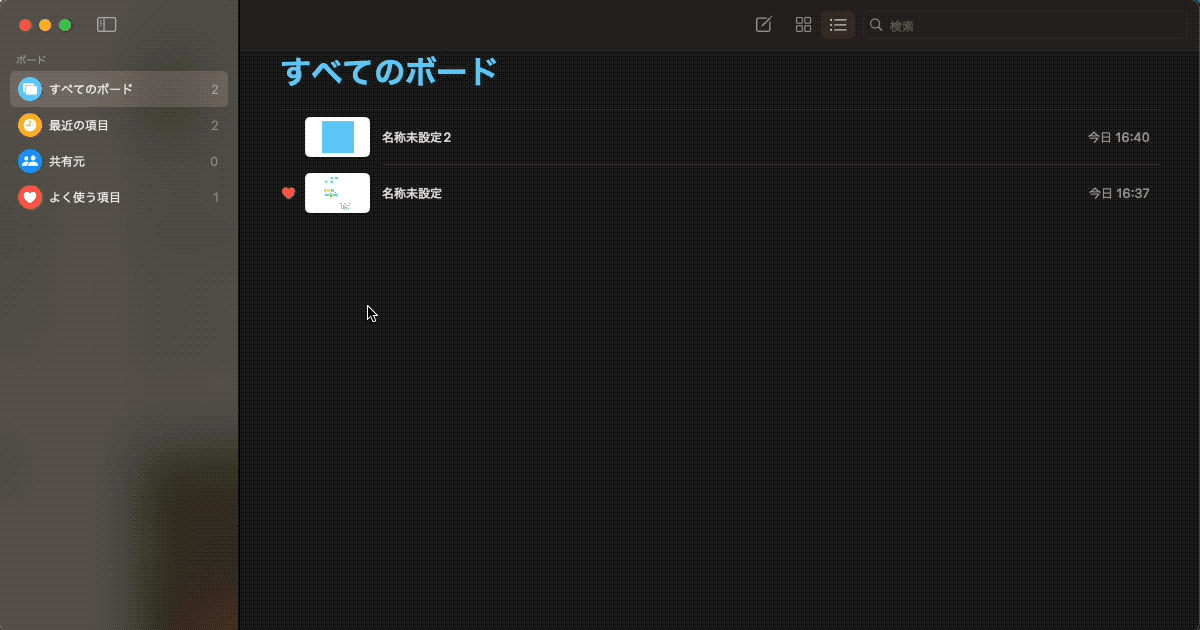Click the 名称未設定 2 board title
Viewport: 1200px width, 630px height.
point(416,137)
